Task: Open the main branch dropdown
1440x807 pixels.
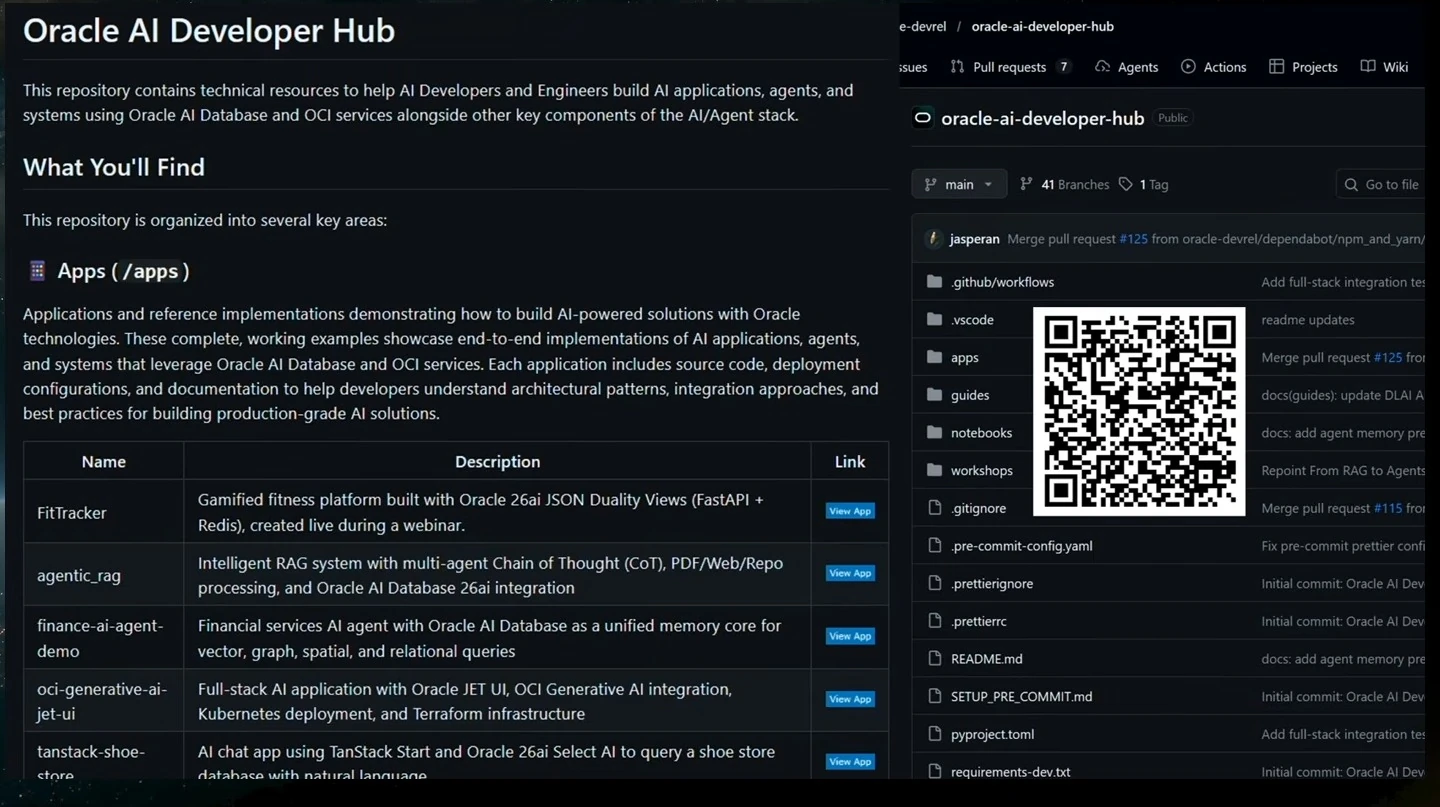Action: 959,184
